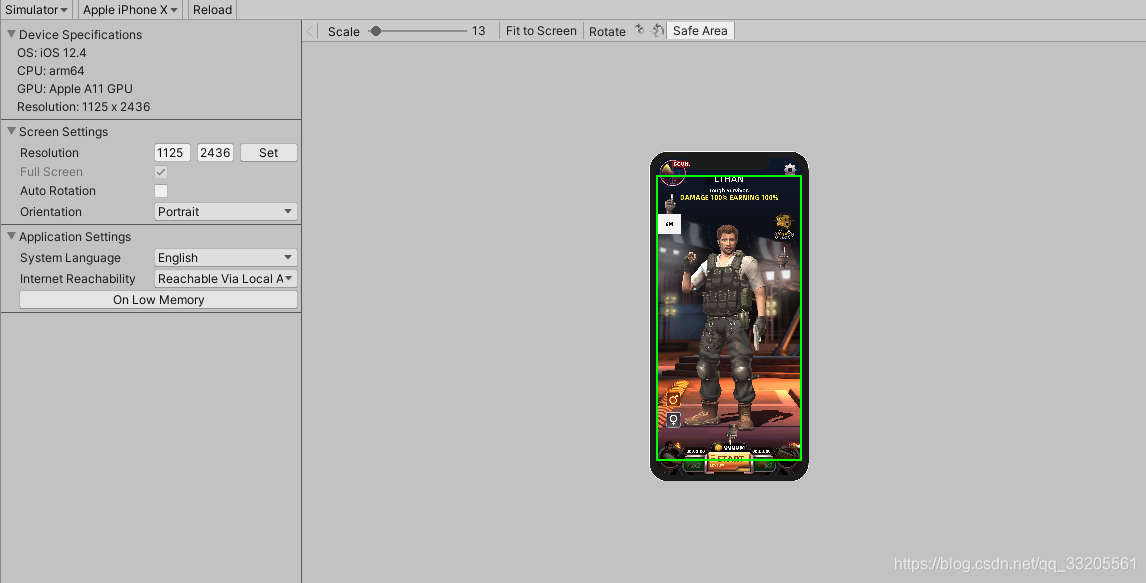The height and width of the screenshot is (583, 1146).
Task: Tap the gold emblem icon on the right
Action: click(783, 227)
